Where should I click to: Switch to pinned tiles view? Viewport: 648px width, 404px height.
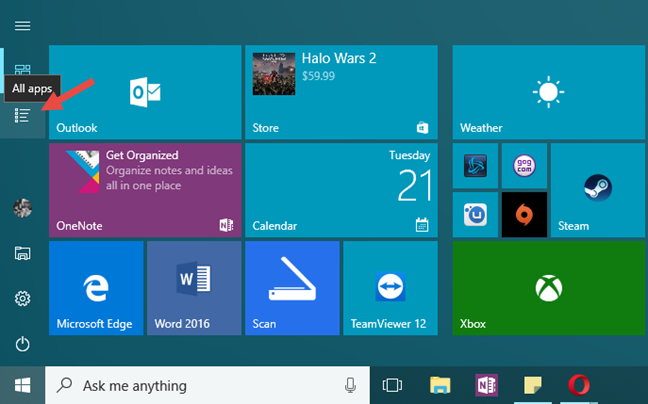(22, 69)
